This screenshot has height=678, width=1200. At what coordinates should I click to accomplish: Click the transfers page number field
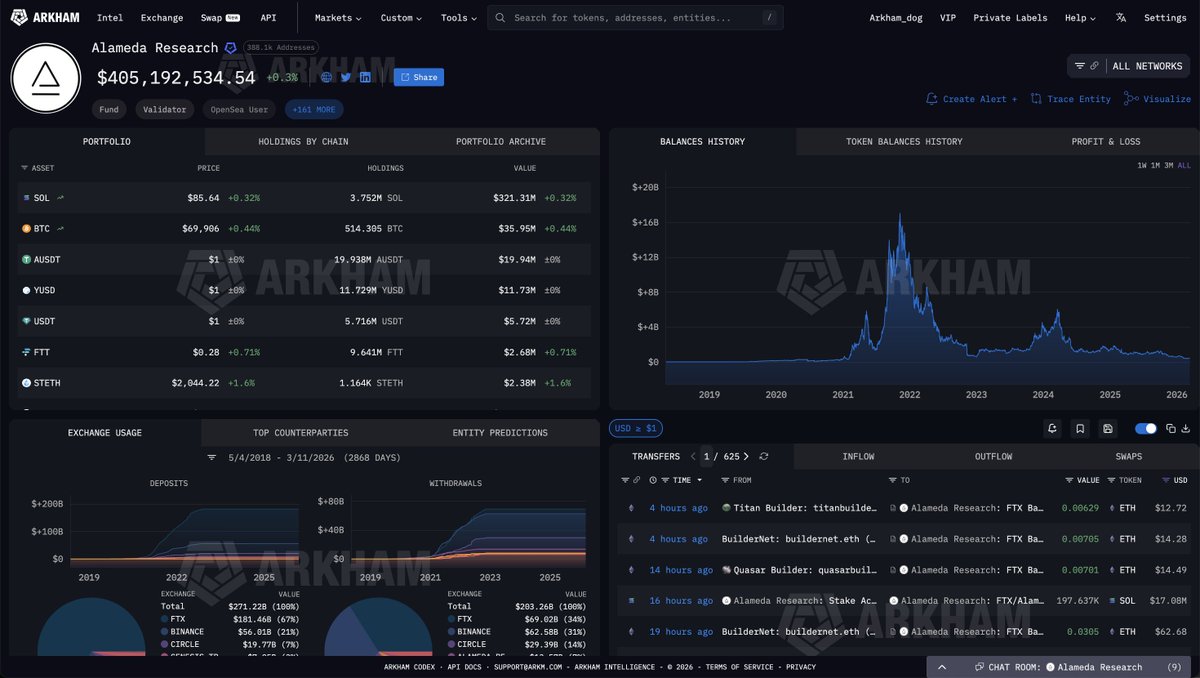click(706, 456)
